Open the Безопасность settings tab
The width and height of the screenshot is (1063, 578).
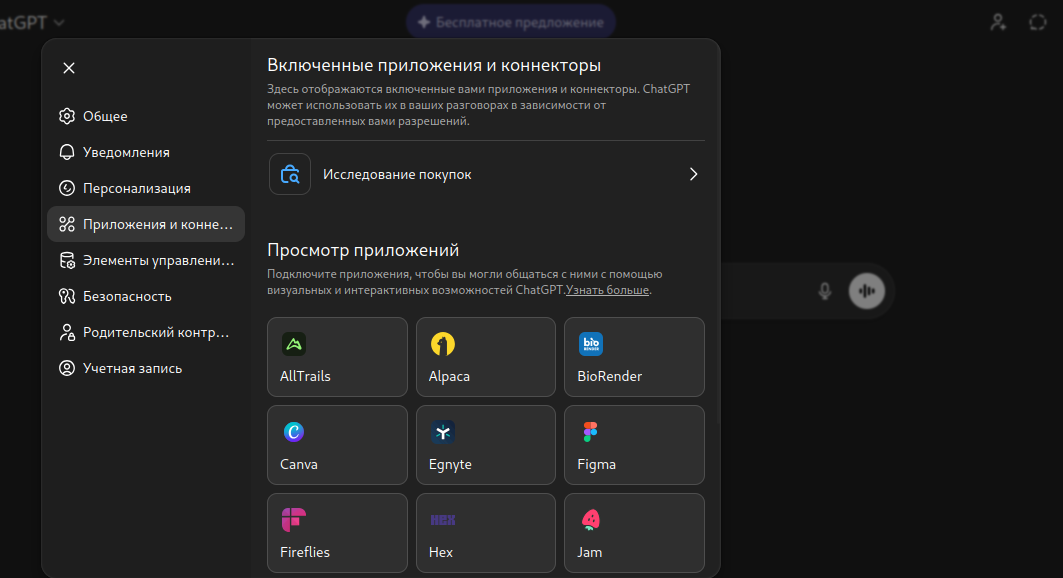[x=127, y=296]
